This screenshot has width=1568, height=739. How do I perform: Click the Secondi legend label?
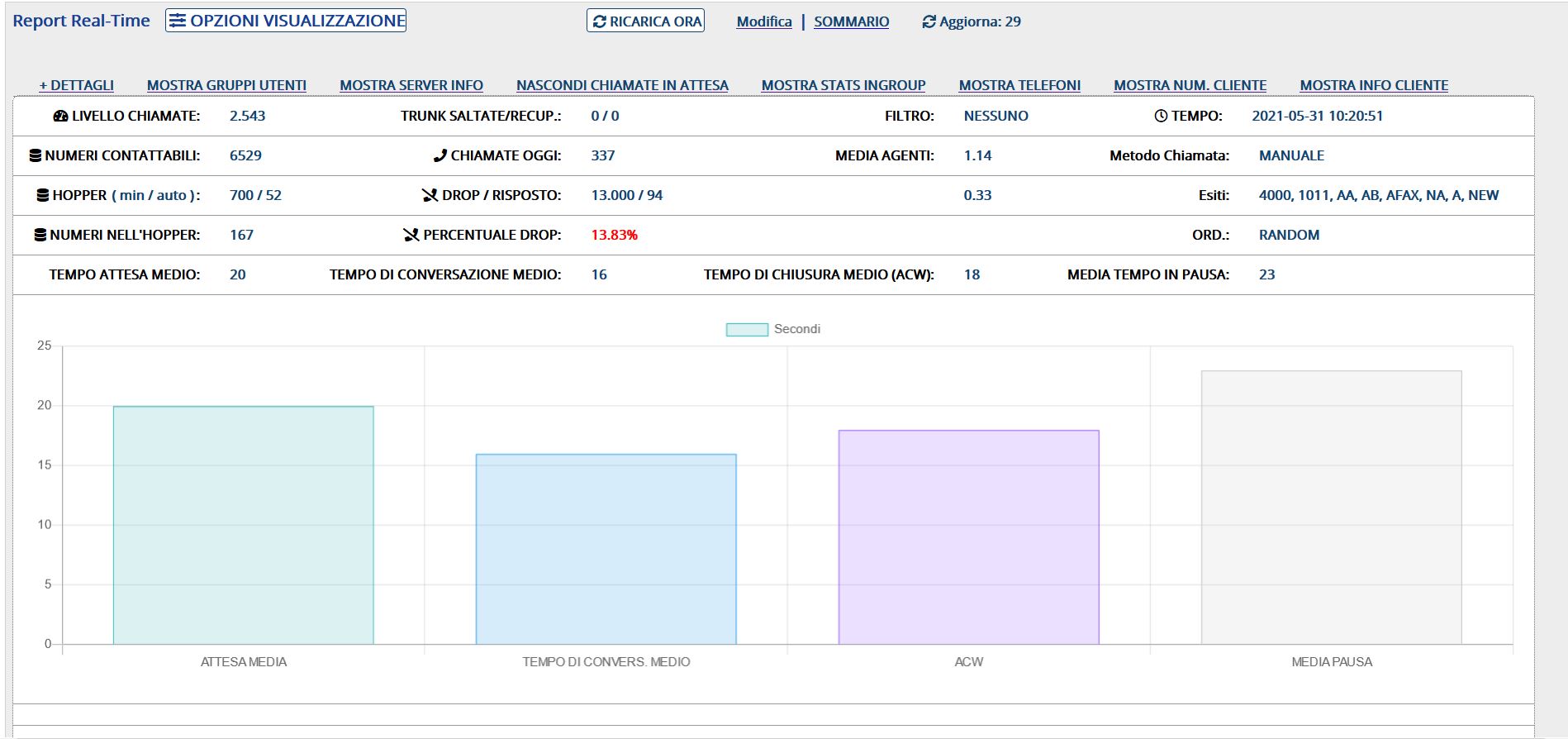pos(797,329)
